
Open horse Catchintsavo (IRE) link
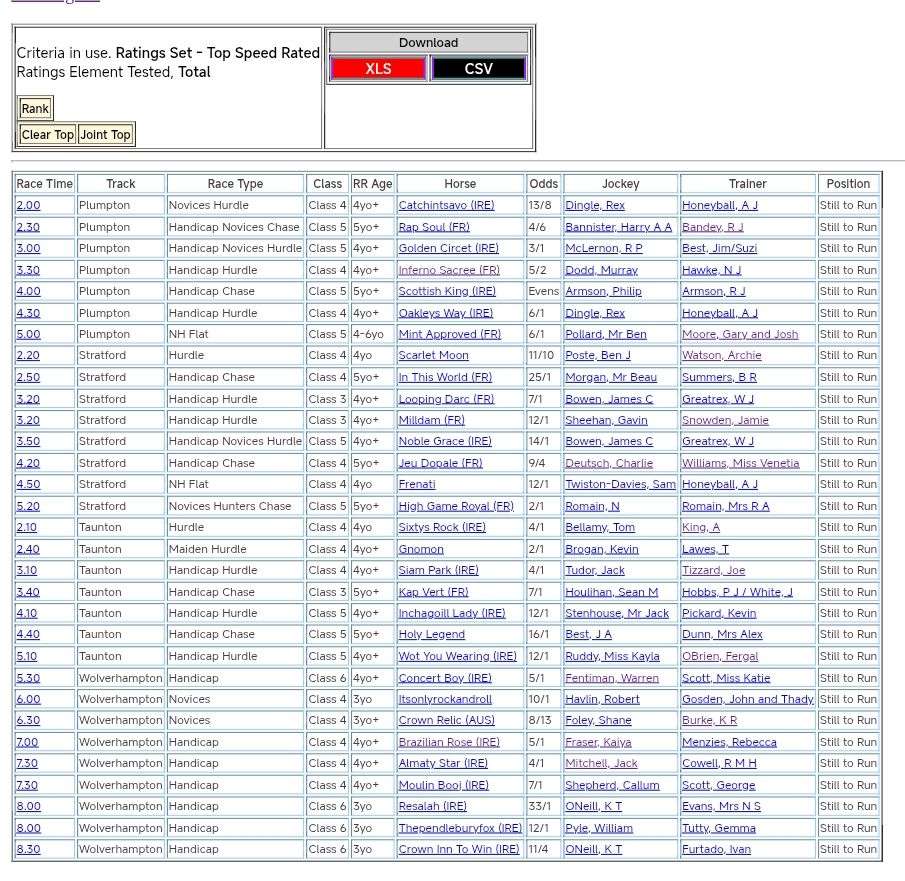pos(446,205)
